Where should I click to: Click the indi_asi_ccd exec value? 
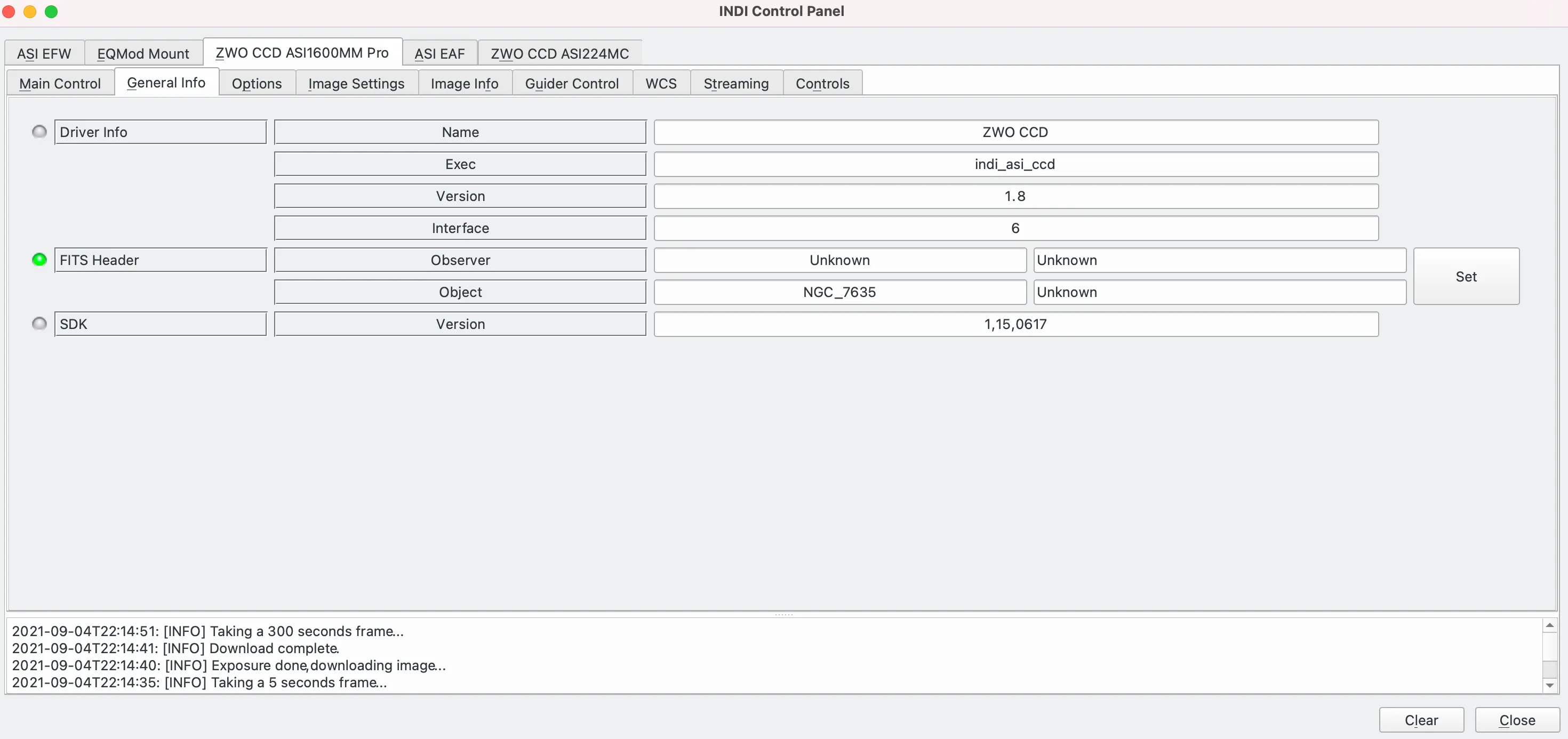coord(1016,164)
